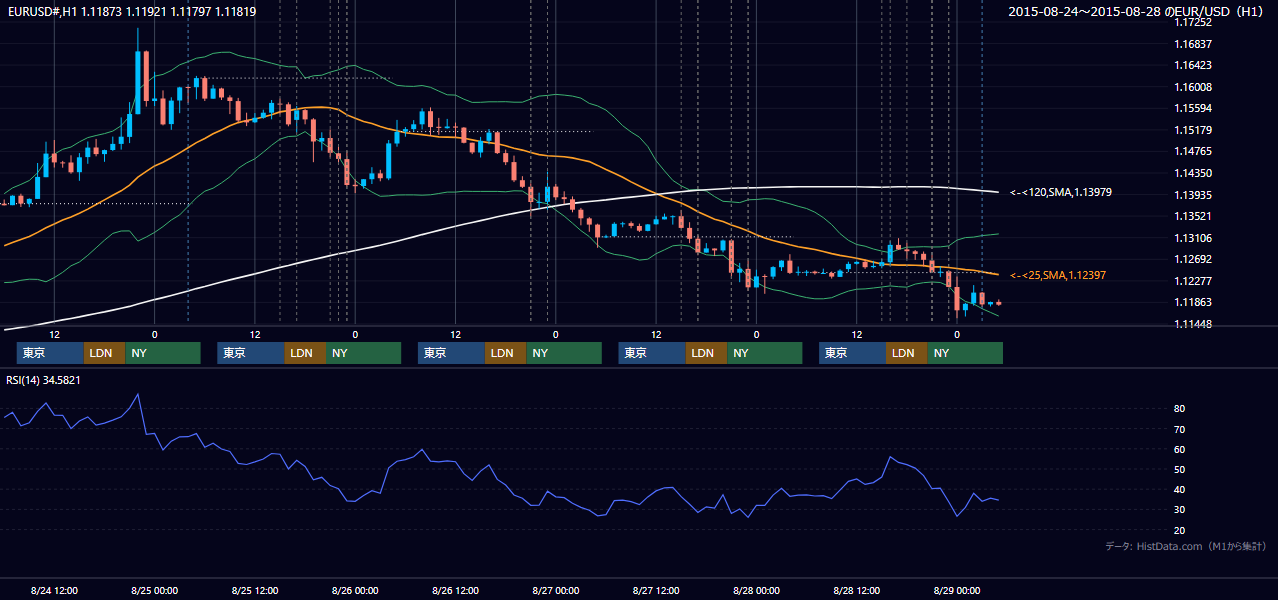Click the 1.12277 price axis value
The width and height of the screenshot is (1278, 600).
coord(1193,281)
